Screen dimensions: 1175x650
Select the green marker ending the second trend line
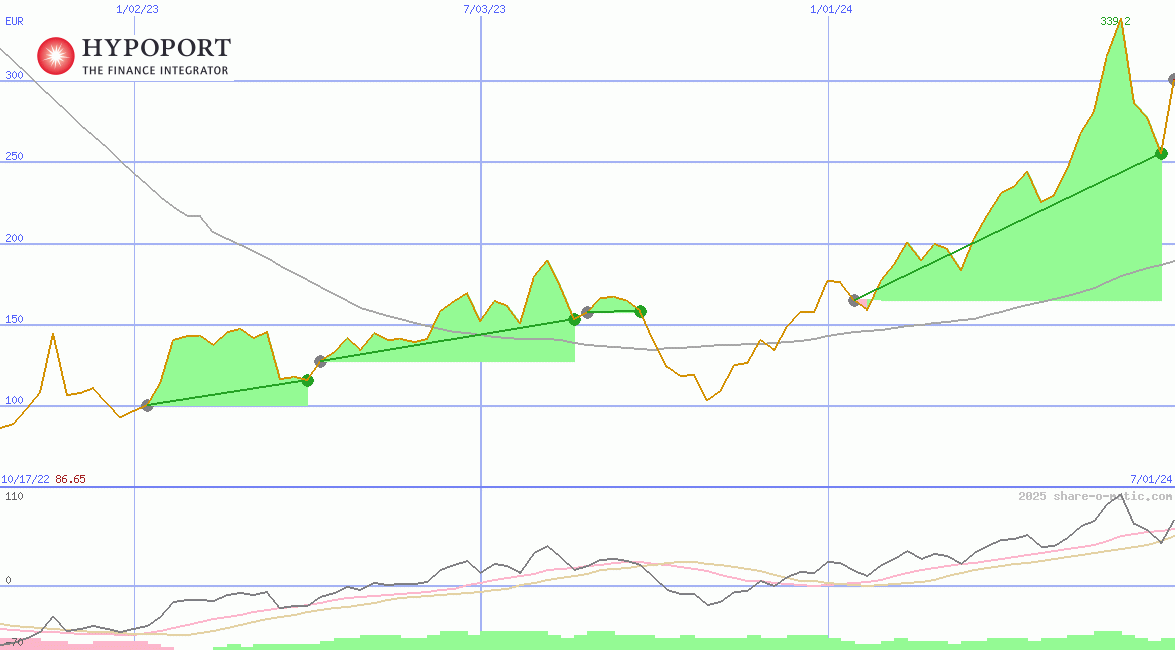(574, 319)
